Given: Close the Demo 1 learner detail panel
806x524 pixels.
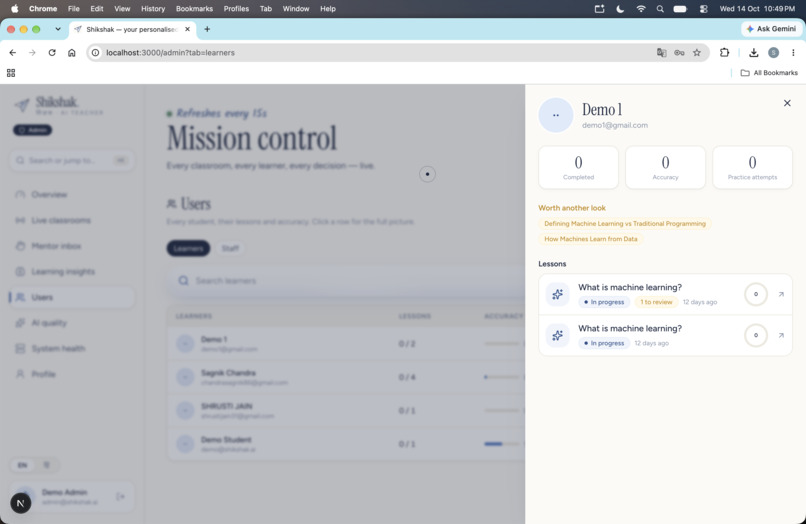Looking at the screenshot, I should 787,103.
